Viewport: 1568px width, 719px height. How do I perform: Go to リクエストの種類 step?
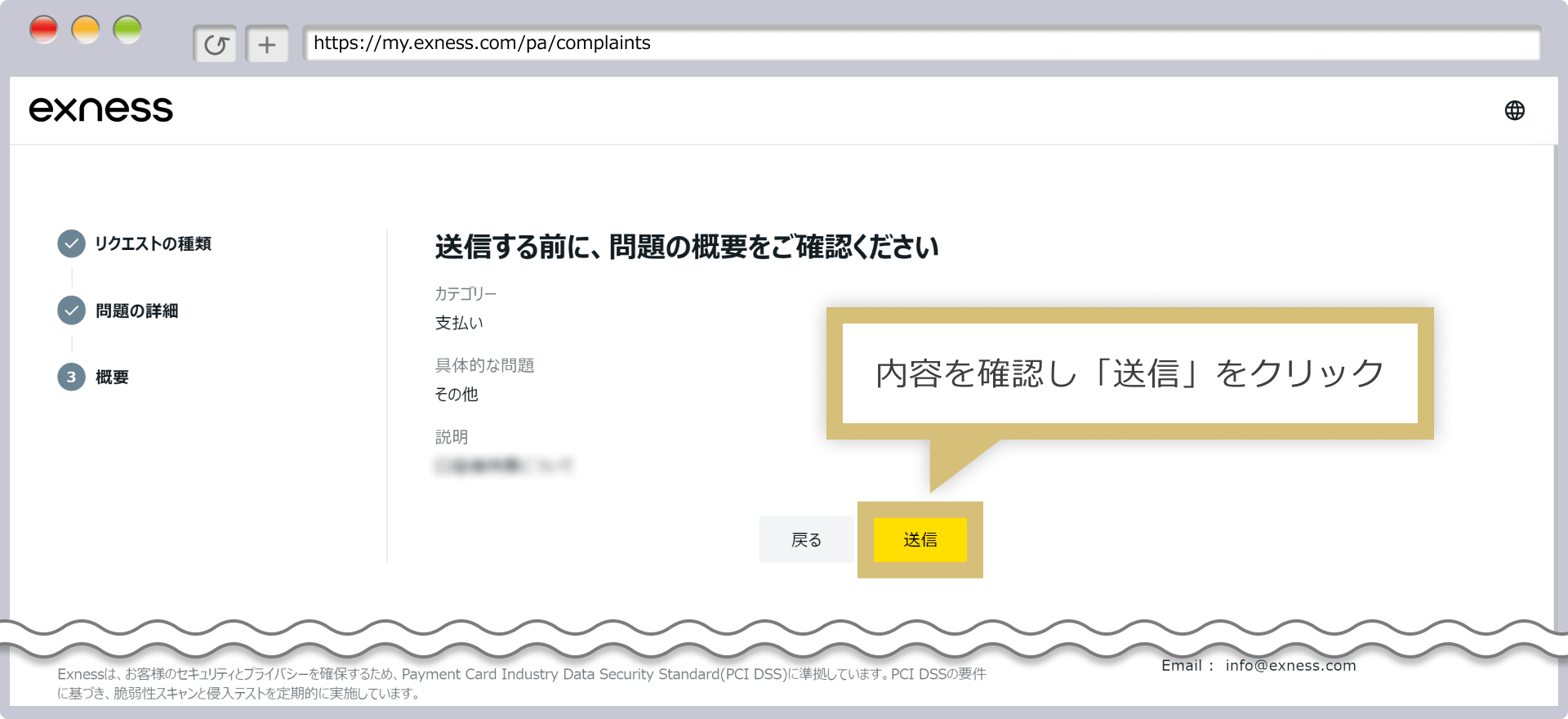pyautogui.click(x=154, y=243)
